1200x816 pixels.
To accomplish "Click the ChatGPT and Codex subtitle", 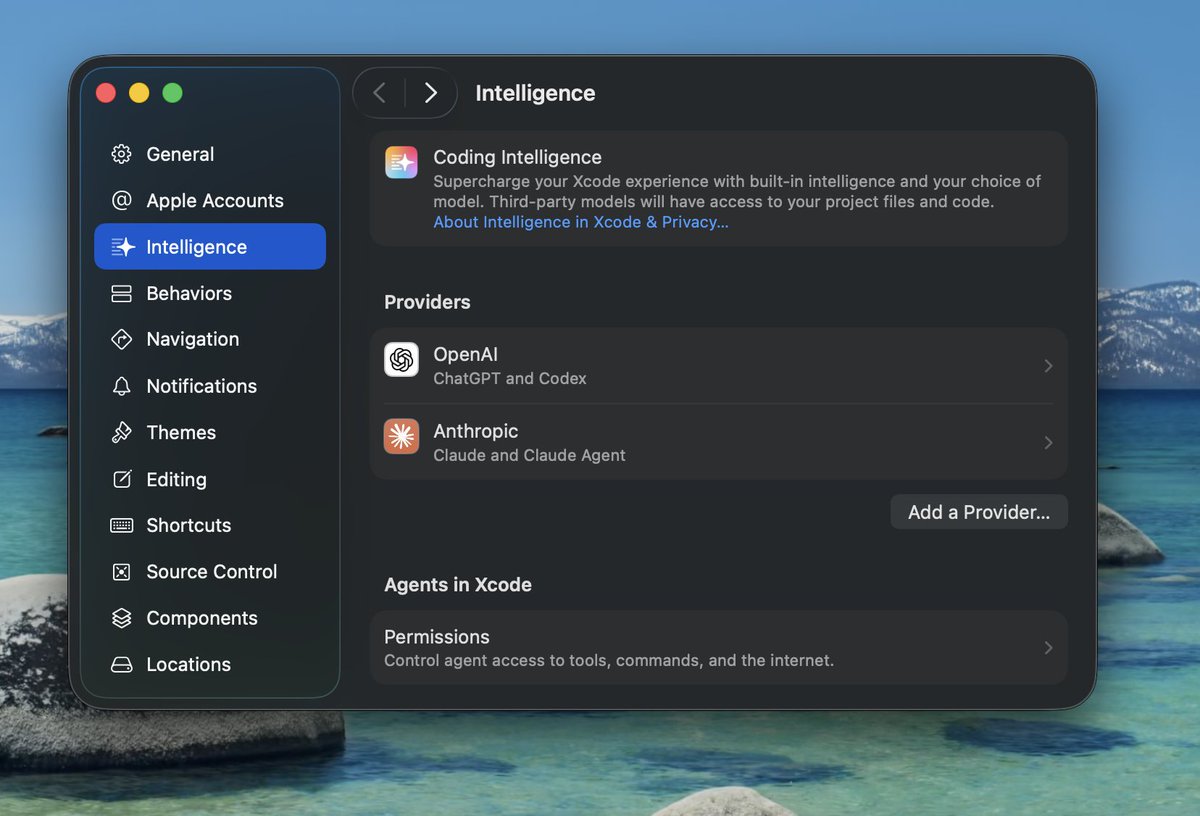I will click(510, 379).
